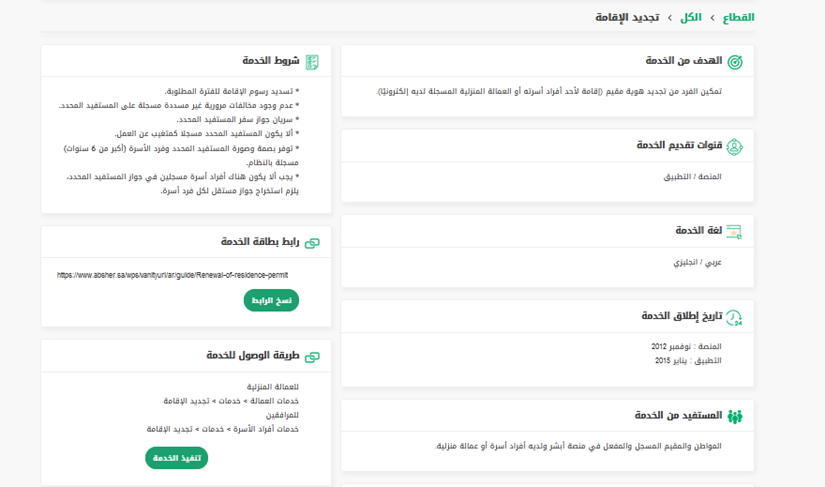Click the language icon beside لغة الخدمة
Image resolution: width=825 pixels, height=487 pixels.
point(735,231)
